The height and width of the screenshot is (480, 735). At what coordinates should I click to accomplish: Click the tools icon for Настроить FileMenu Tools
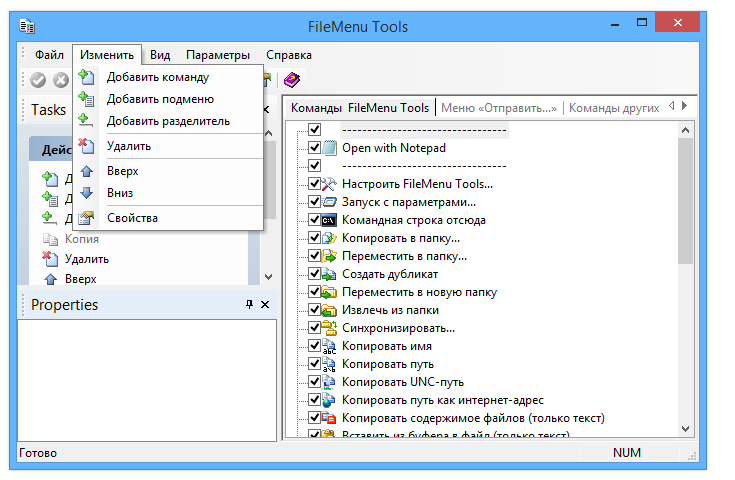coord(331,184)
